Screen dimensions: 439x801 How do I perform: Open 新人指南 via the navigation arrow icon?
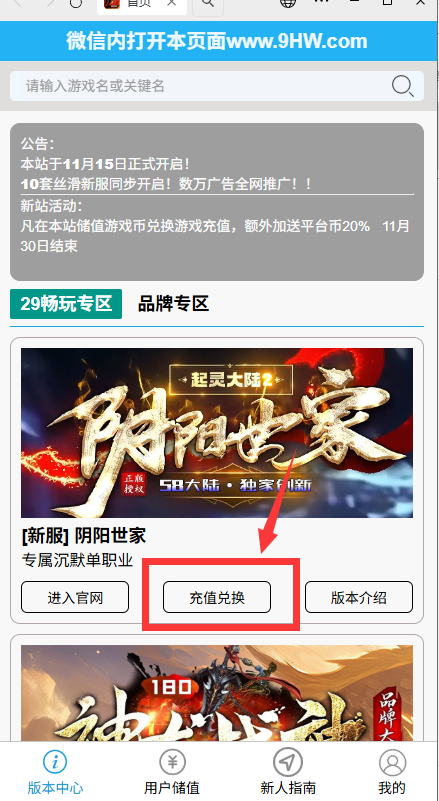[x=288, y=763]
